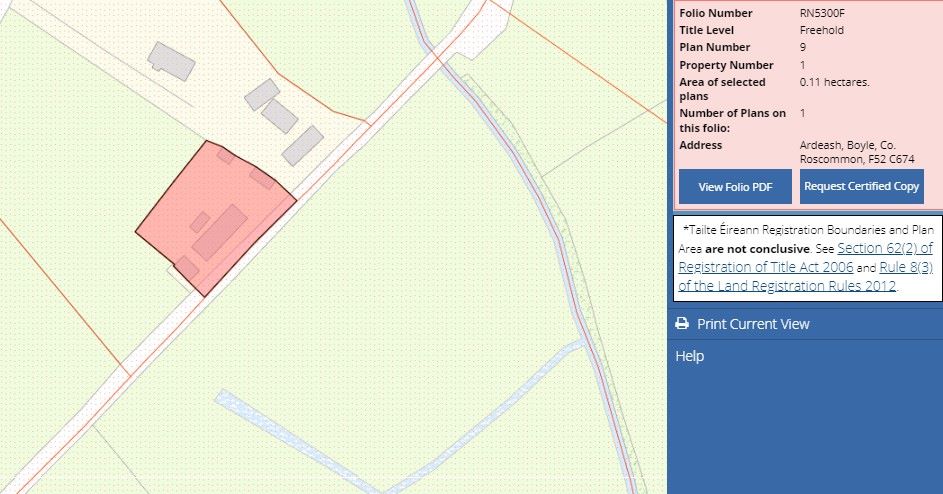The height and width of the screenshot is (494, 943).
Task: Select the Print Current View menu item
Action: [x=753, y=324]
